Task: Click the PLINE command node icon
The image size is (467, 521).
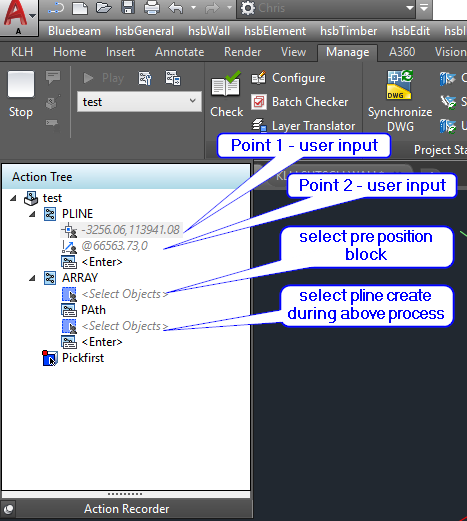Action: coord(50,214)
